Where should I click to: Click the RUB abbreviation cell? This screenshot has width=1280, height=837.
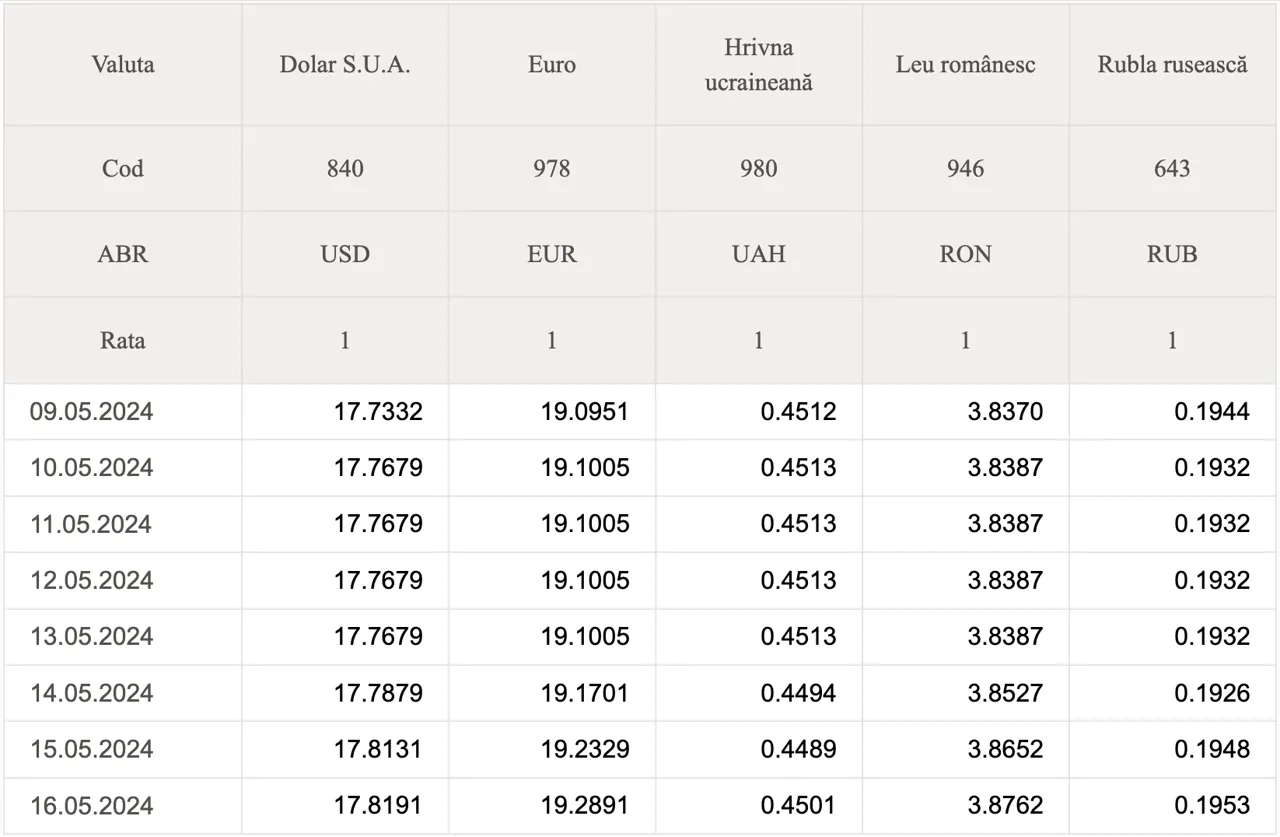point(1173,254)
